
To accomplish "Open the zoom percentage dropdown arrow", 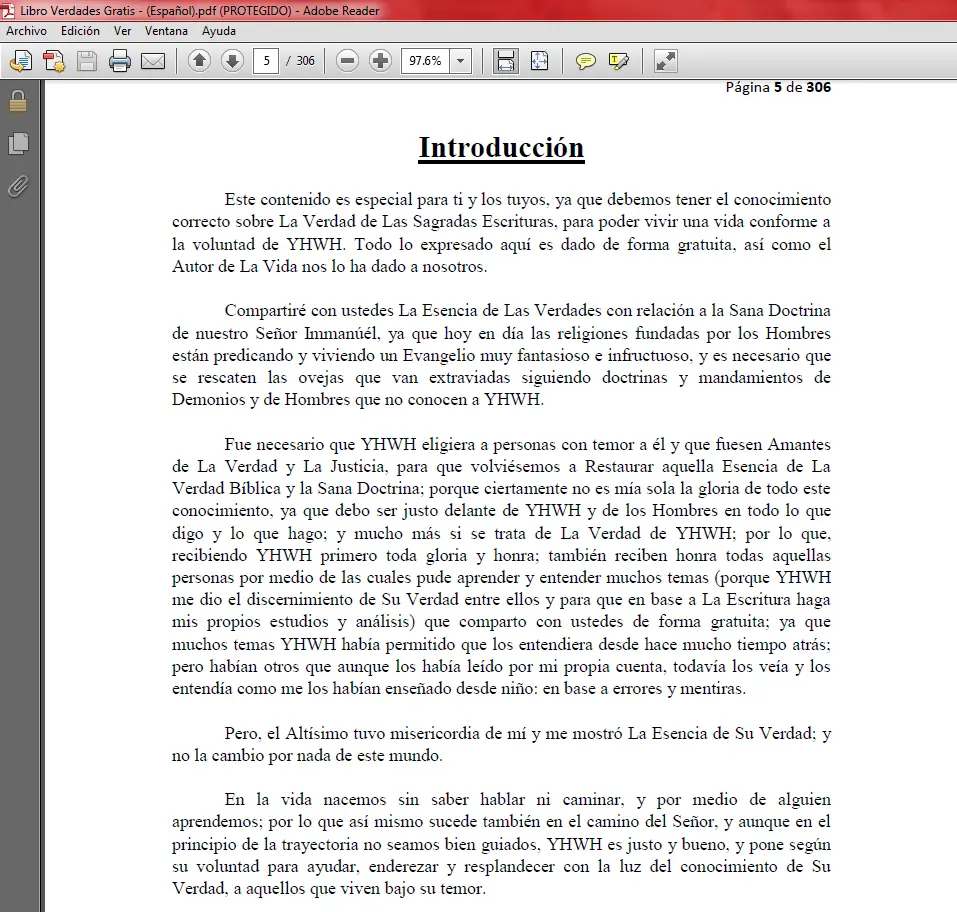I will (x=461, y=61).
